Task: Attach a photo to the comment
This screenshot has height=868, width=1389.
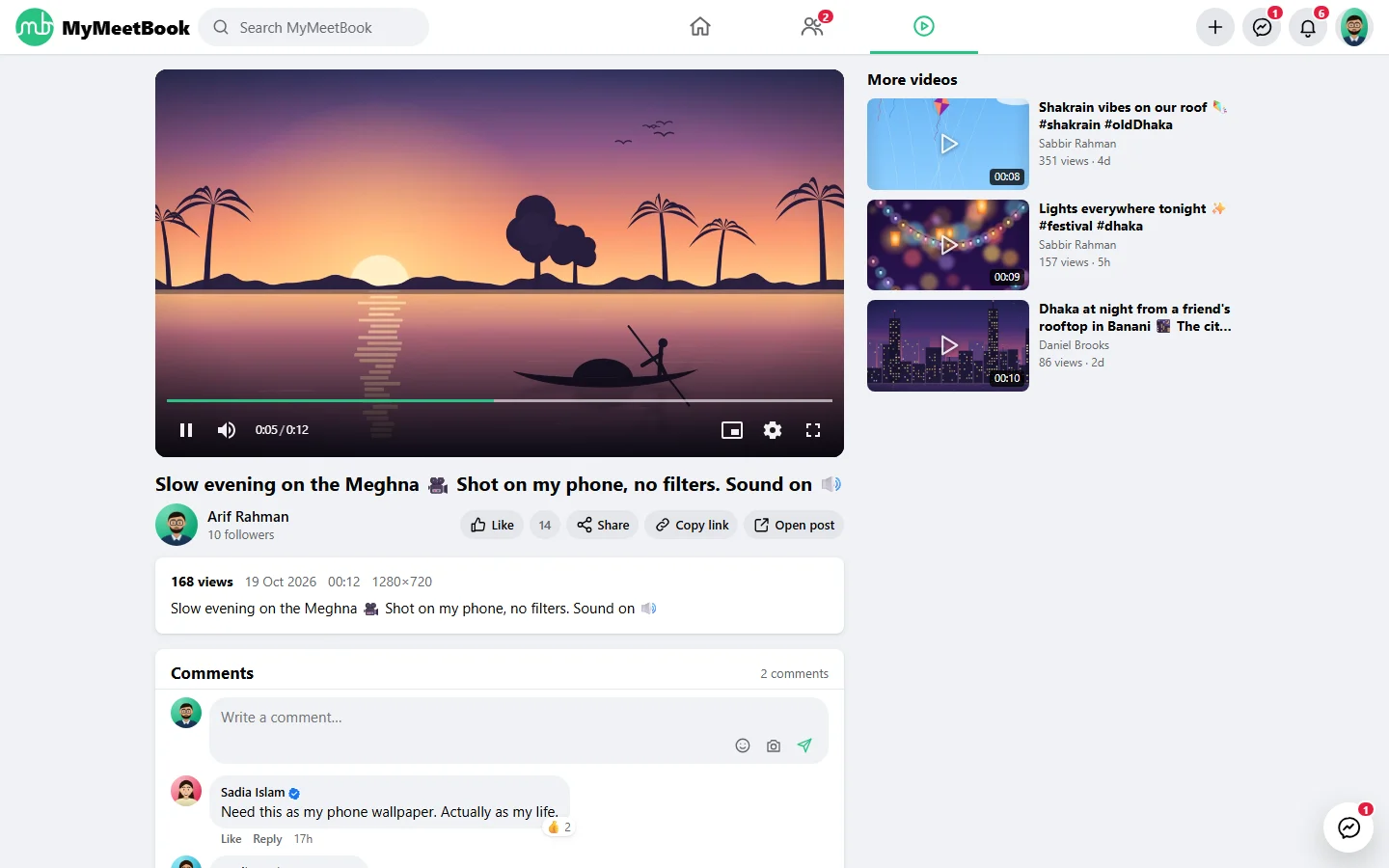Action: pos(774,746)
